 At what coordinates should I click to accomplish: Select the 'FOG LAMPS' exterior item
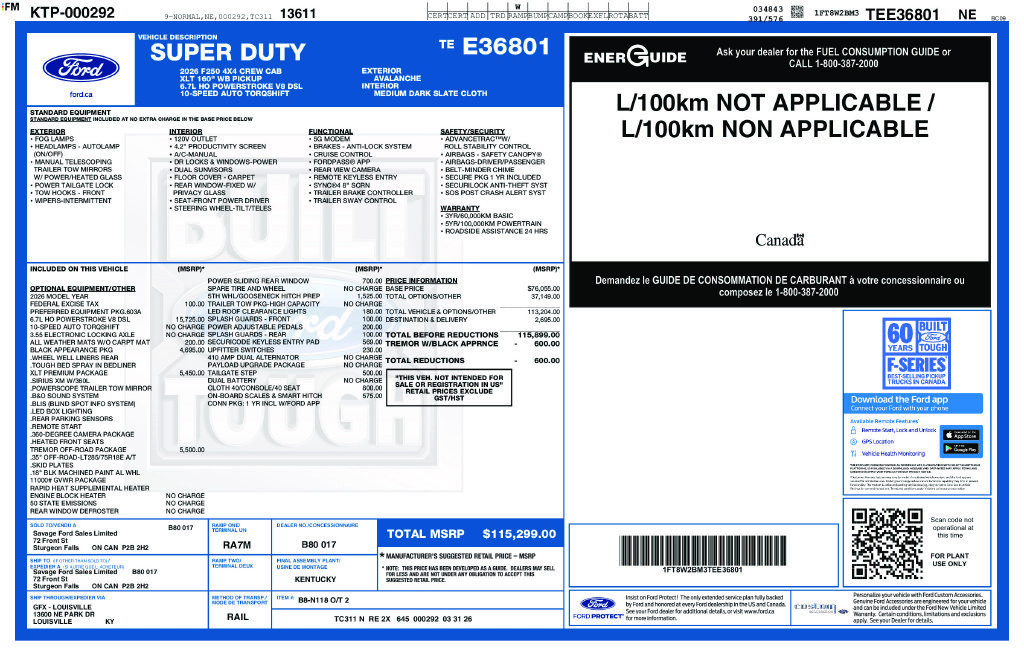[x=52, y=139]
